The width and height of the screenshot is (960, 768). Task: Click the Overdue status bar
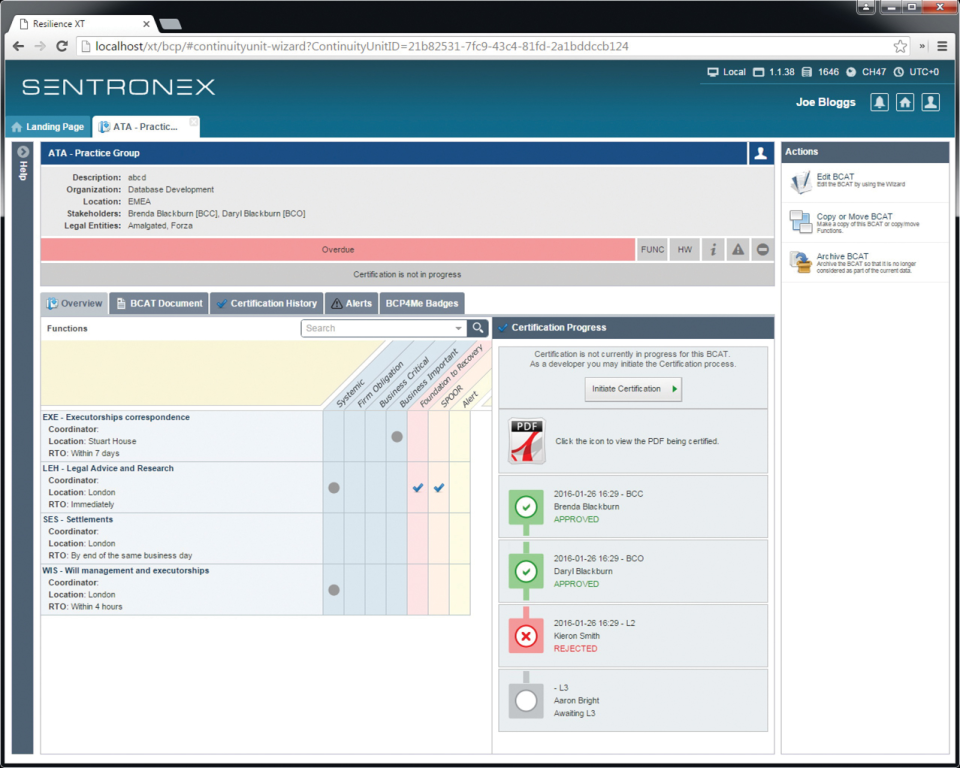[338, 250]
